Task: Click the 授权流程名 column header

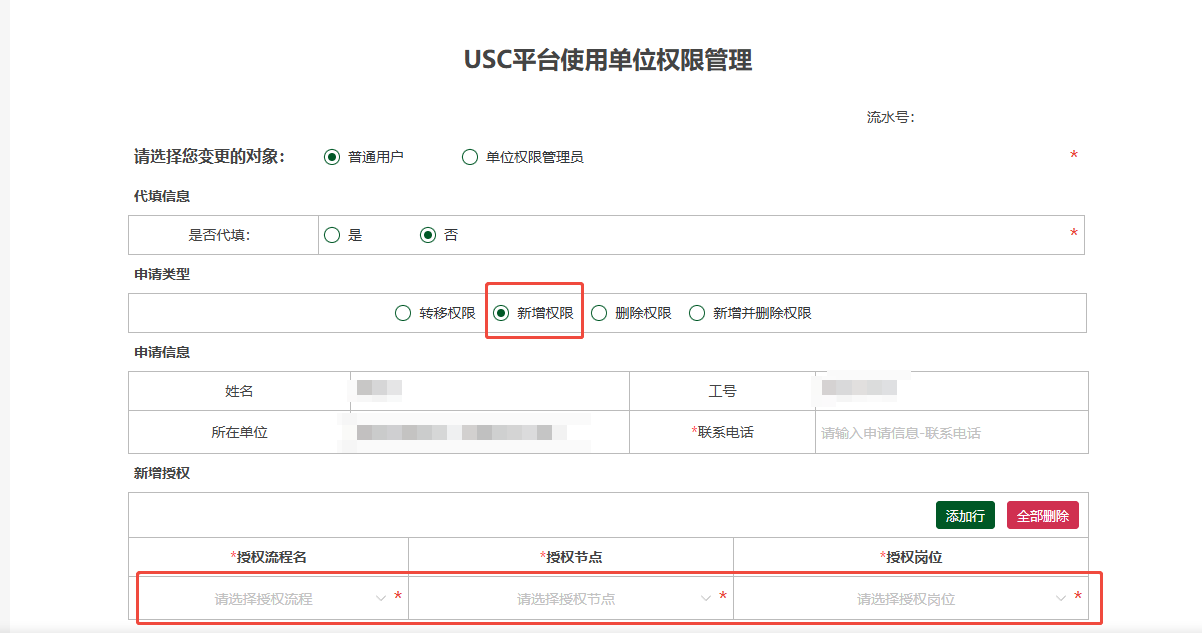Action: point(268,556)
